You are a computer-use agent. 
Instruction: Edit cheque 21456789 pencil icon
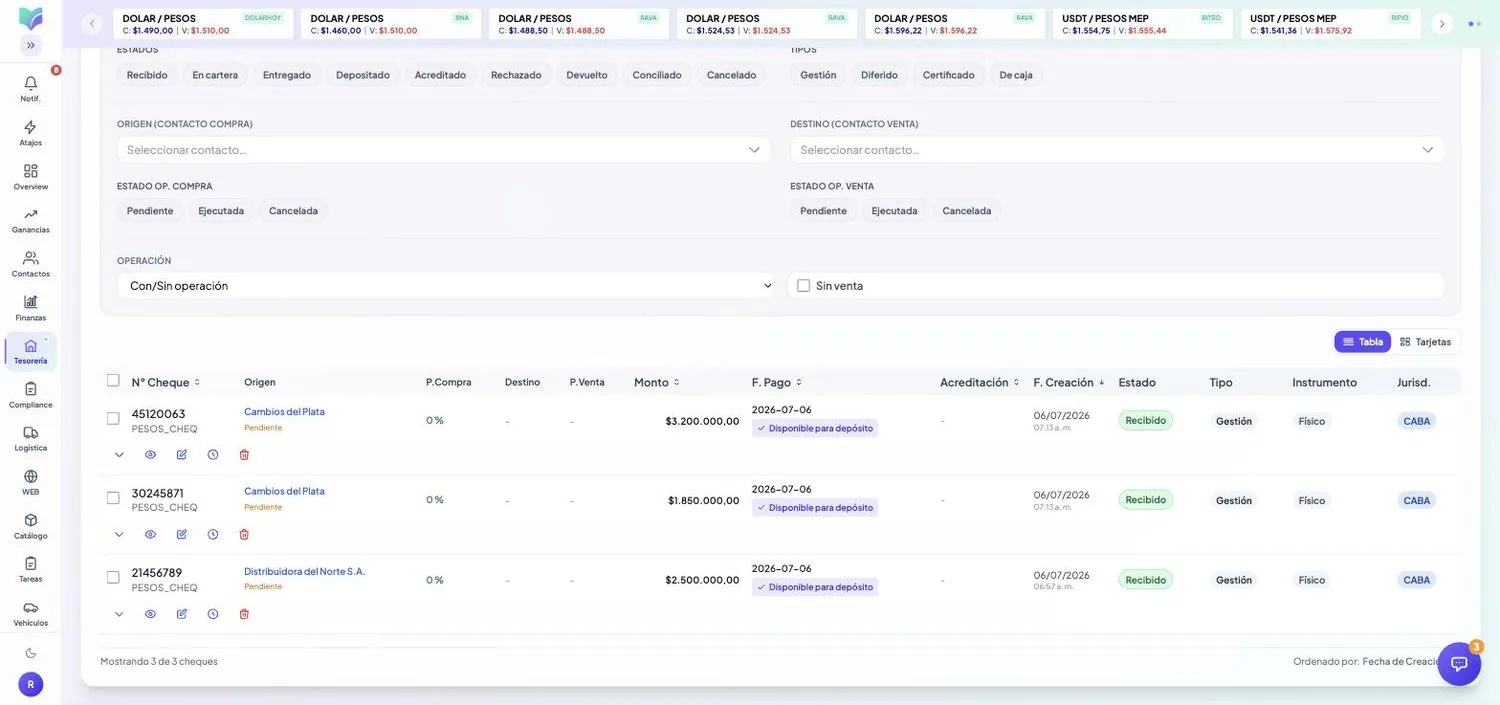coord(181,614)
